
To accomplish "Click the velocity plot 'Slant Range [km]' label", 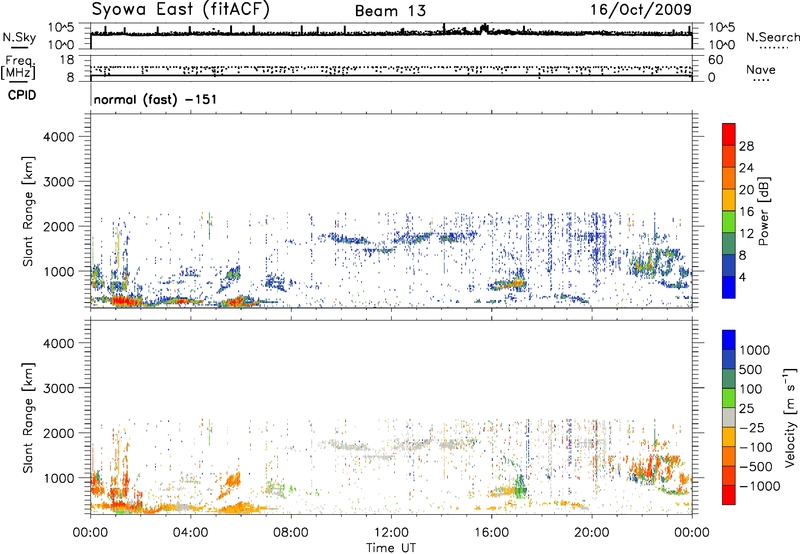I will [x=28, y=417].
